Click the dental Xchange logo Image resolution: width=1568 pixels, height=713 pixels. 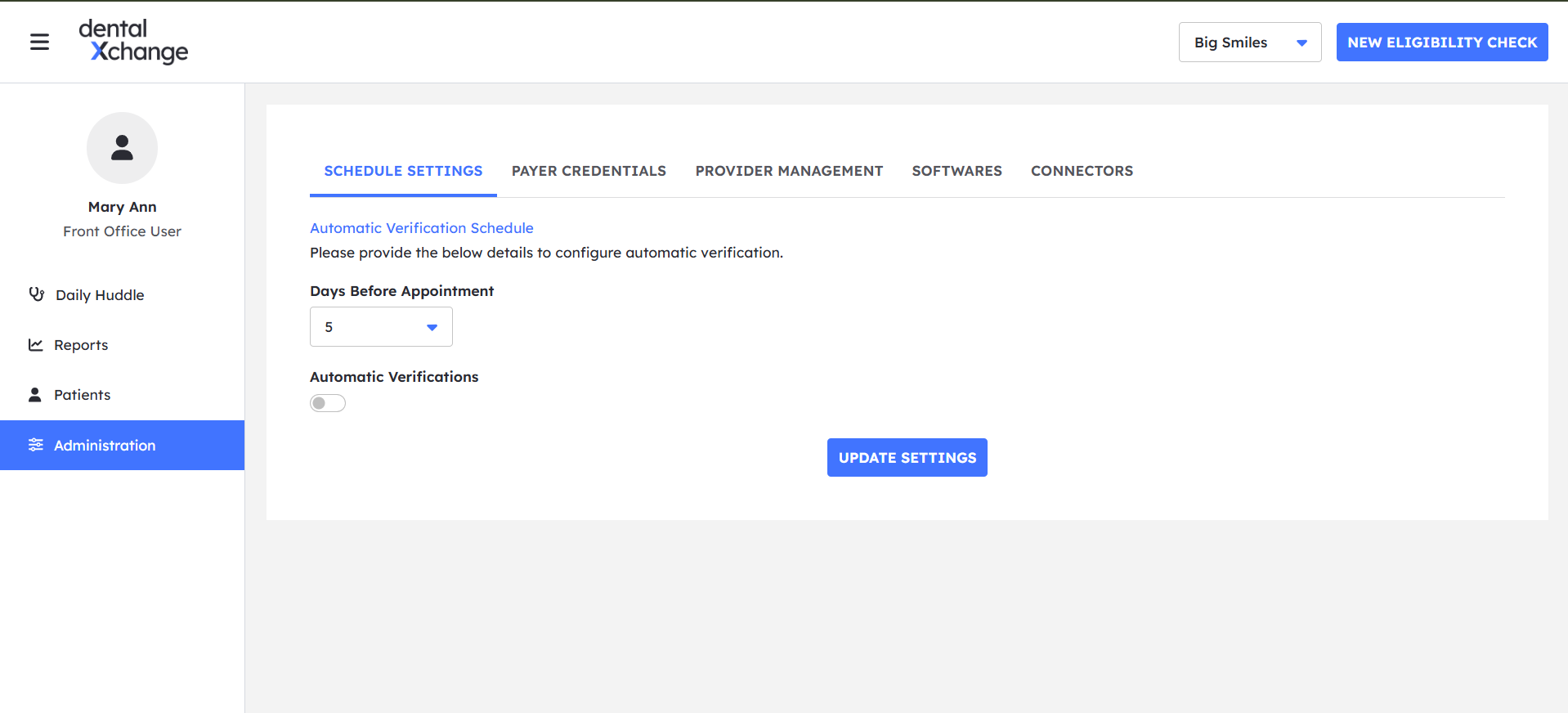[x=133, y=41]
